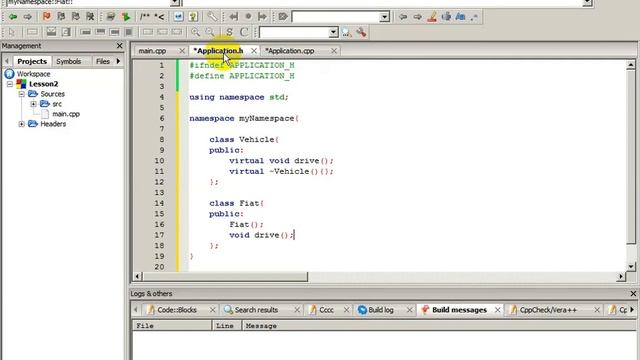
Task: Close the main.cpp editor tab
Action: click(182, 51)
